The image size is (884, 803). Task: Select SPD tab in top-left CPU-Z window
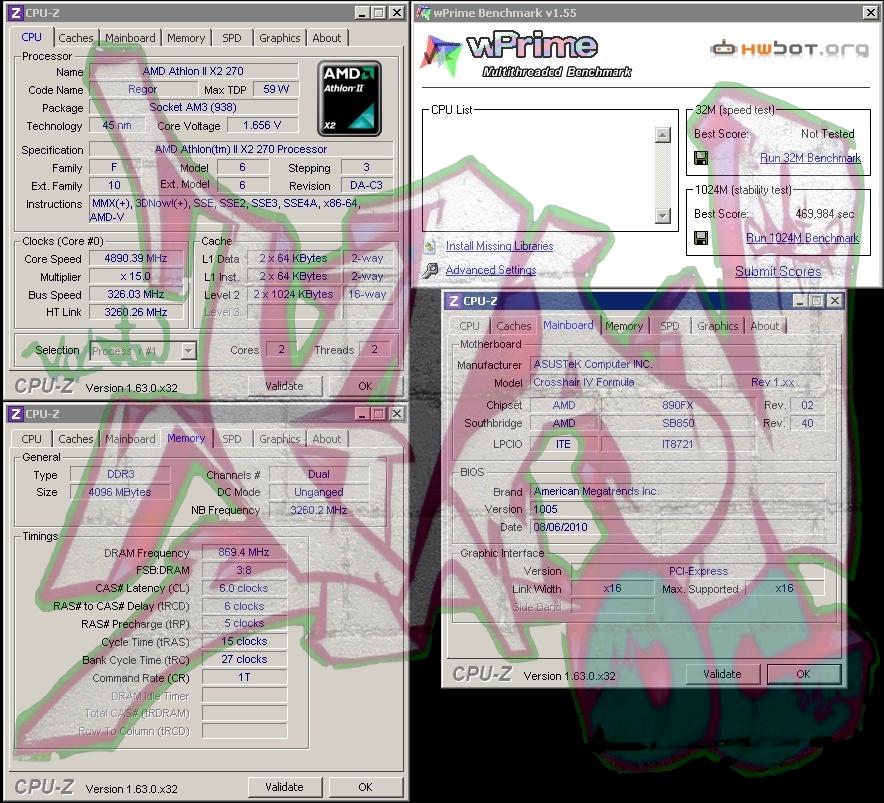231,38
